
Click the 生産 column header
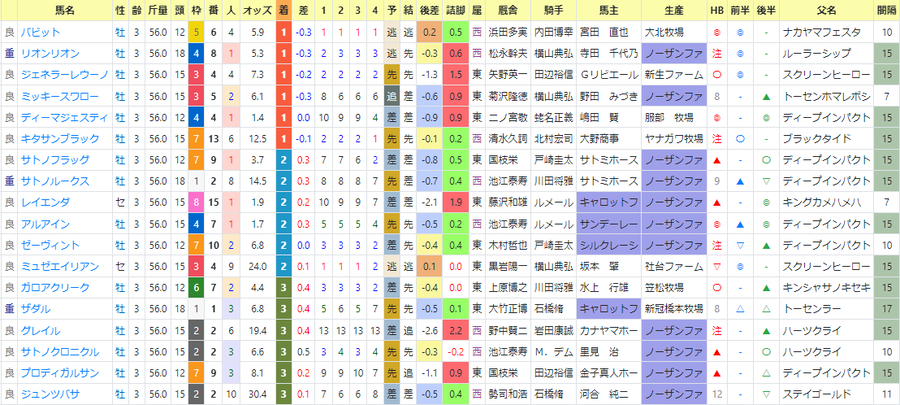click(674, 10)
